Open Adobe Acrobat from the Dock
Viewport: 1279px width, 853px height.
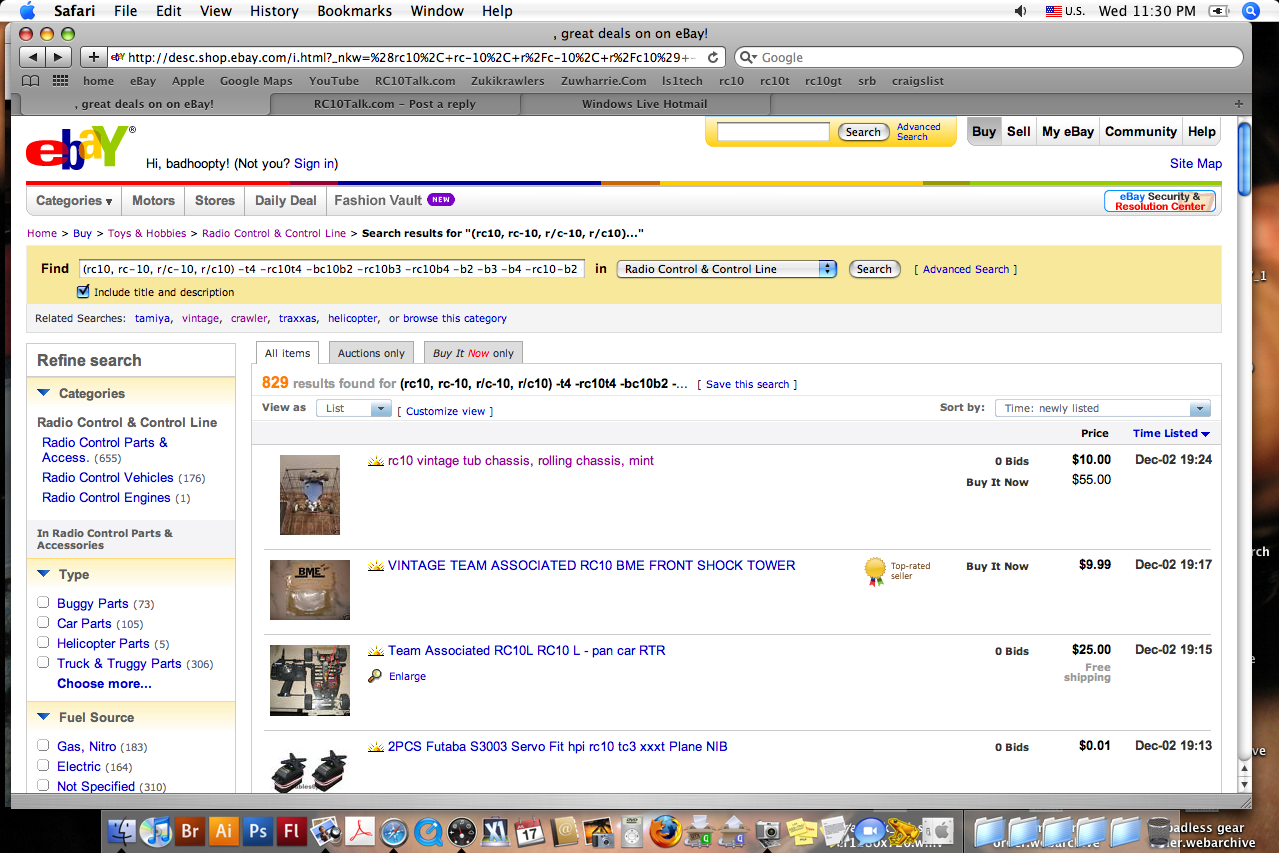click(x=360, y=831)
